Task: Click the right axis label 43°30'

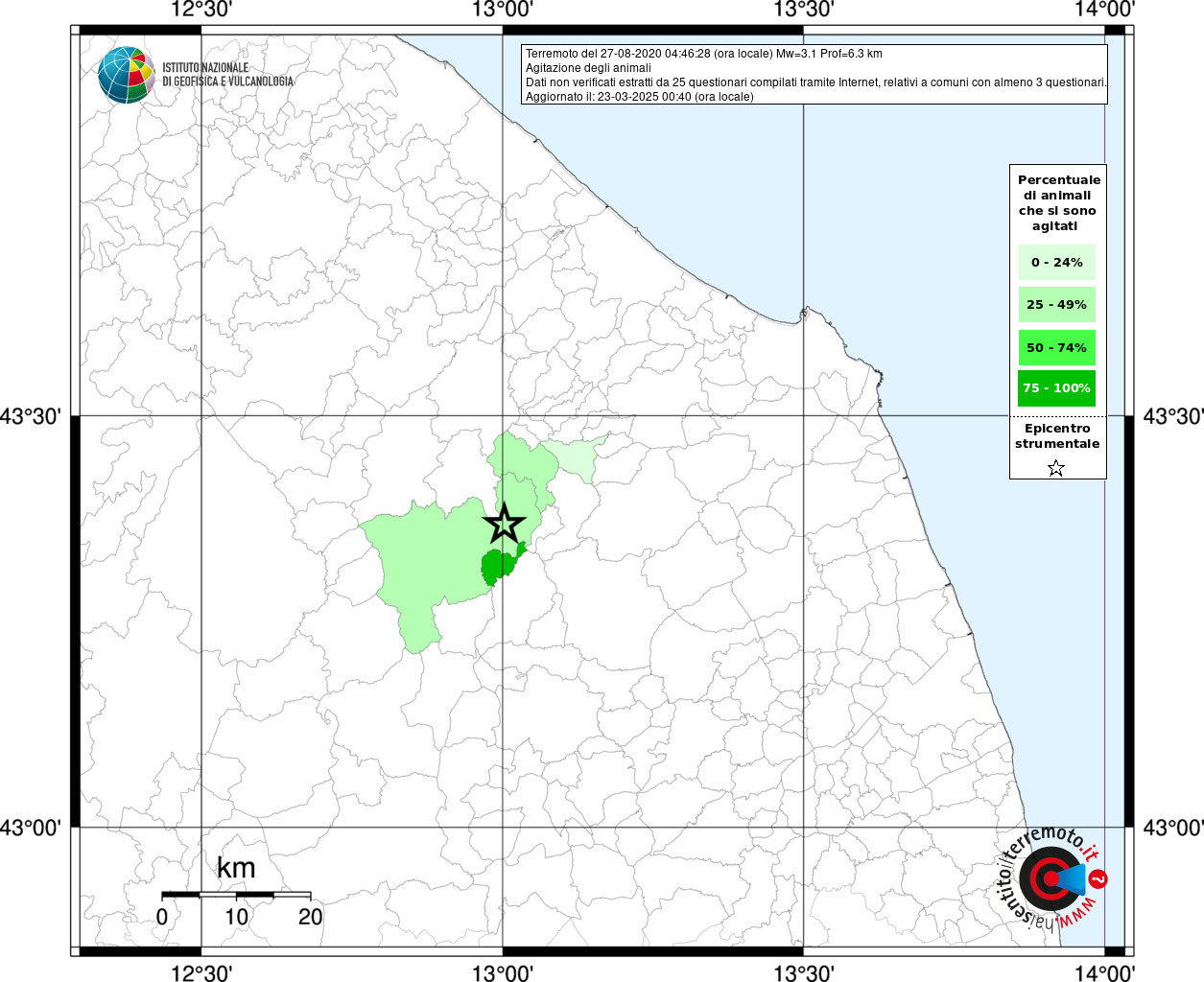Action: [x=1173, y=417]
